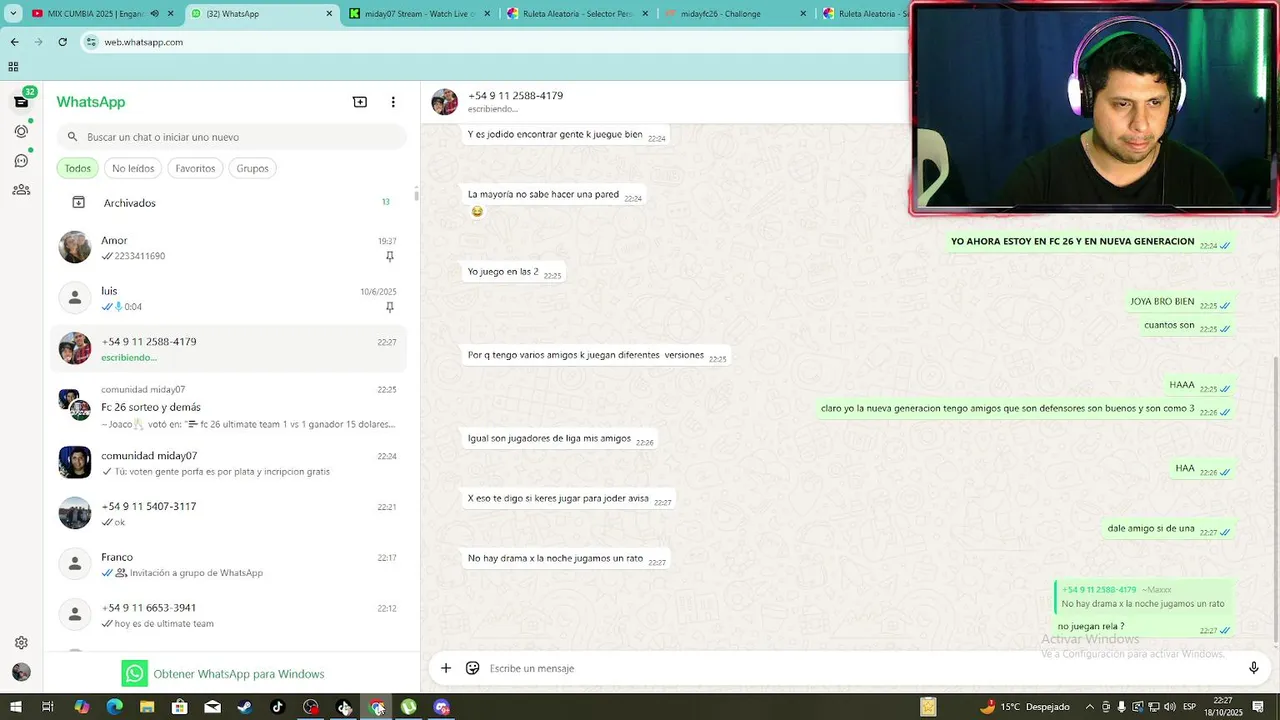This screenshot has width=1280, height=720.
Task: Open Mail app from taskbar
Action: [212, 707]
